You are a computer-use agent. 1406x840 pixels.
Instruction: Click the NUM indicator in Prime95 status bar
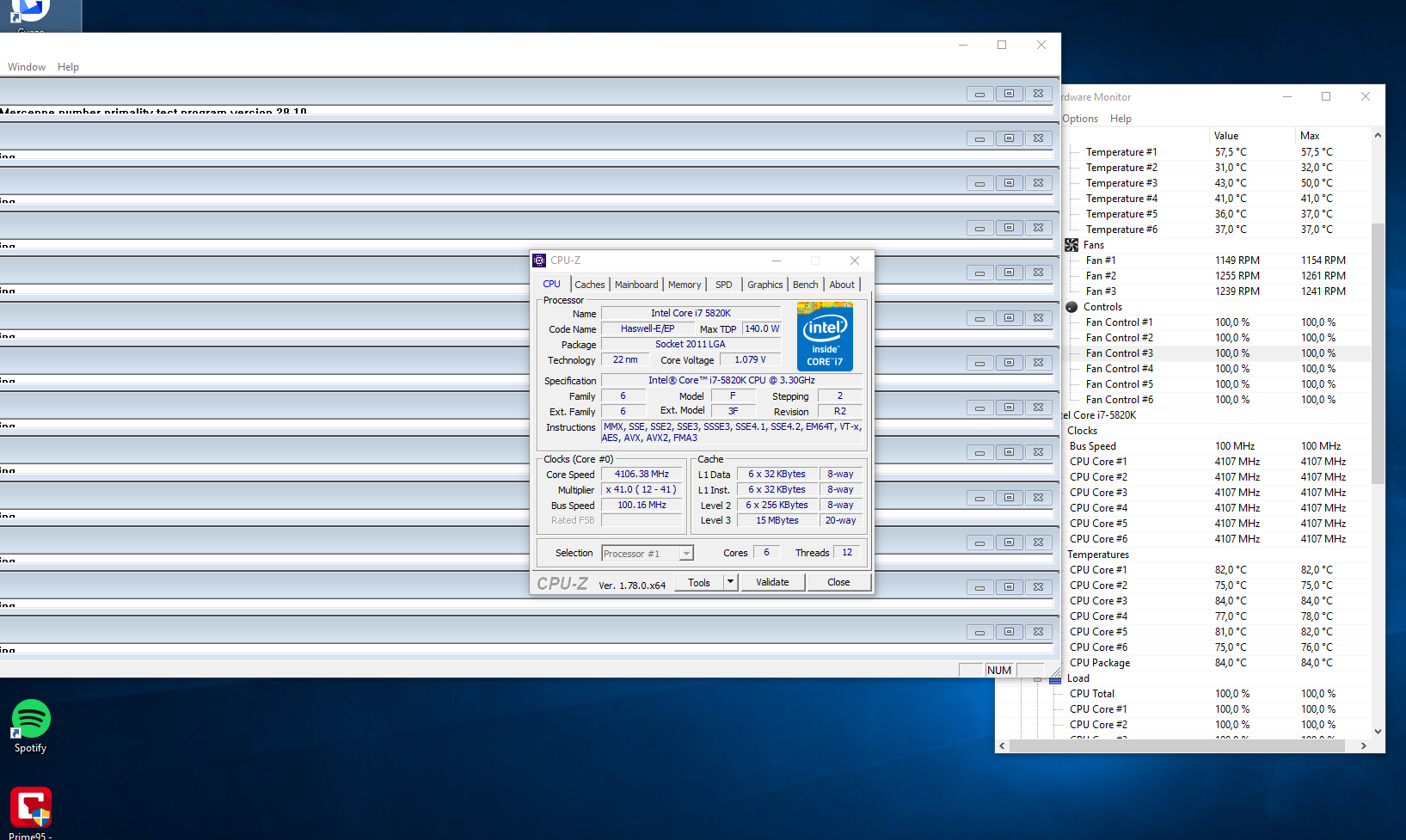999,671
